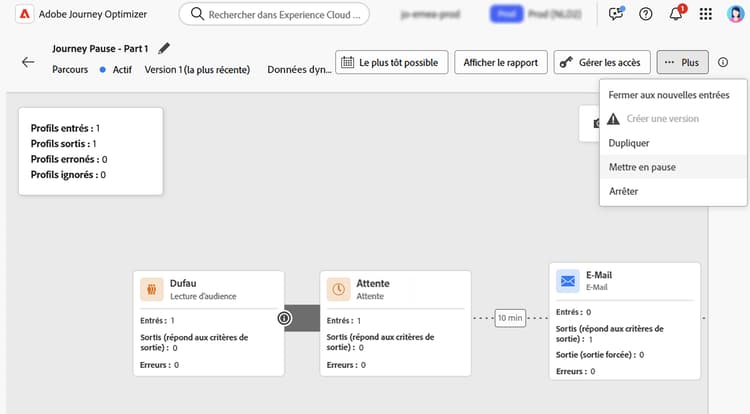Choose Mettre en pause from menu
Image resolution: width=750 pixels, height=414 pixels.
pyautogui.click(x=642, y=167)
